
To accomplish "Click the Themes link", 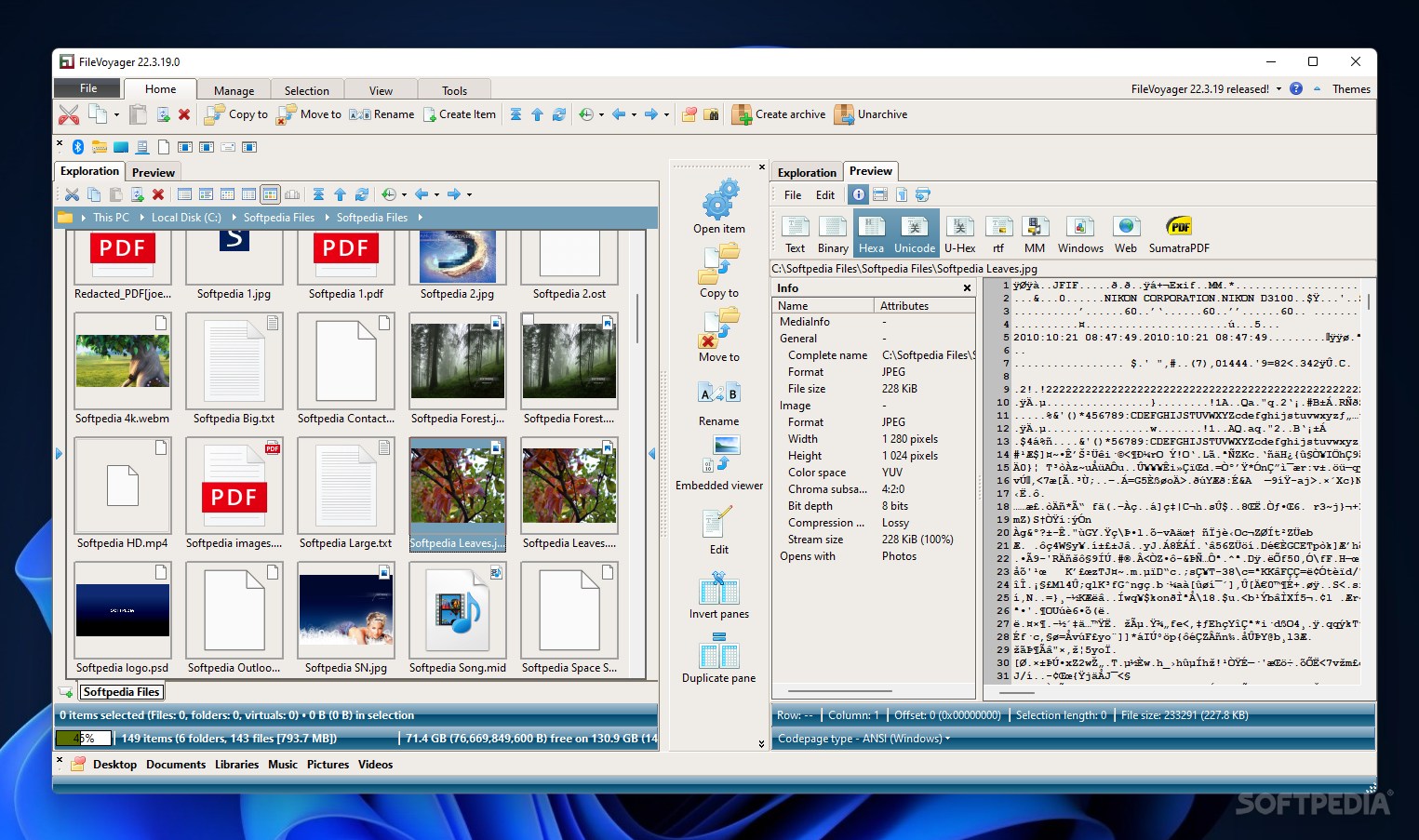I will [1351, 89].
